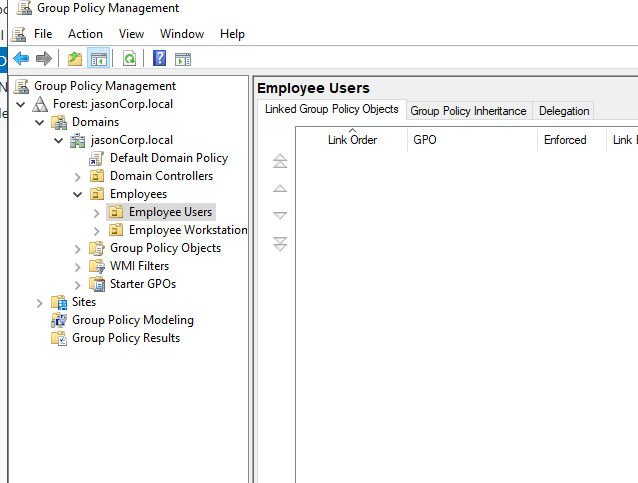Open the View menu
The width and height of the screenshot is (638, 483).
tap(131, 34)
